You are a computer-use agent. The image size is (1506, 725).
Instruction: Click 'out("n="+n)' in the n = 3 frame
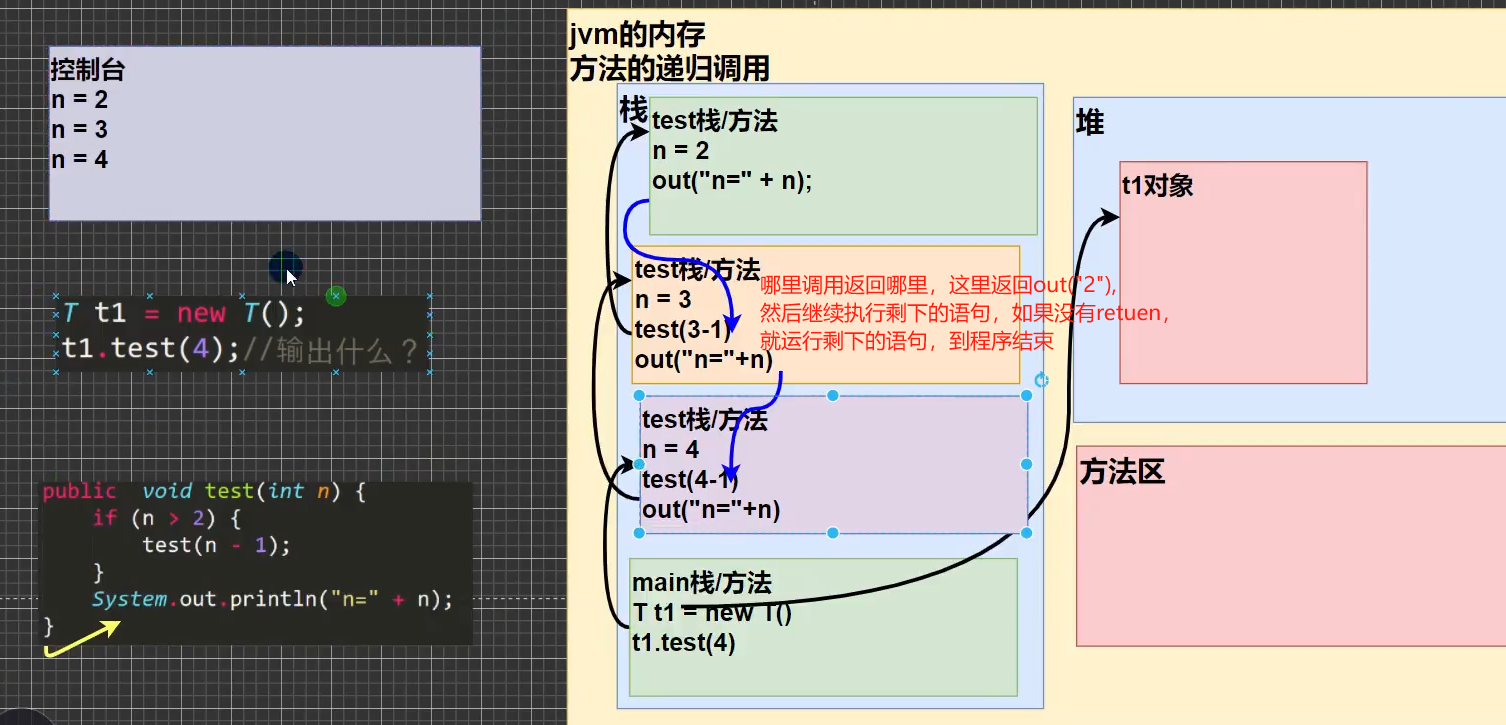coord(704,359)
